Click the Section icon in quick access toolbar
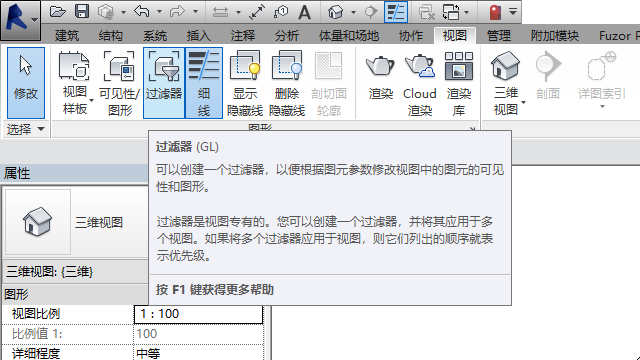Image resolution: width=640 pixels, height=360 pixels. 371,12
